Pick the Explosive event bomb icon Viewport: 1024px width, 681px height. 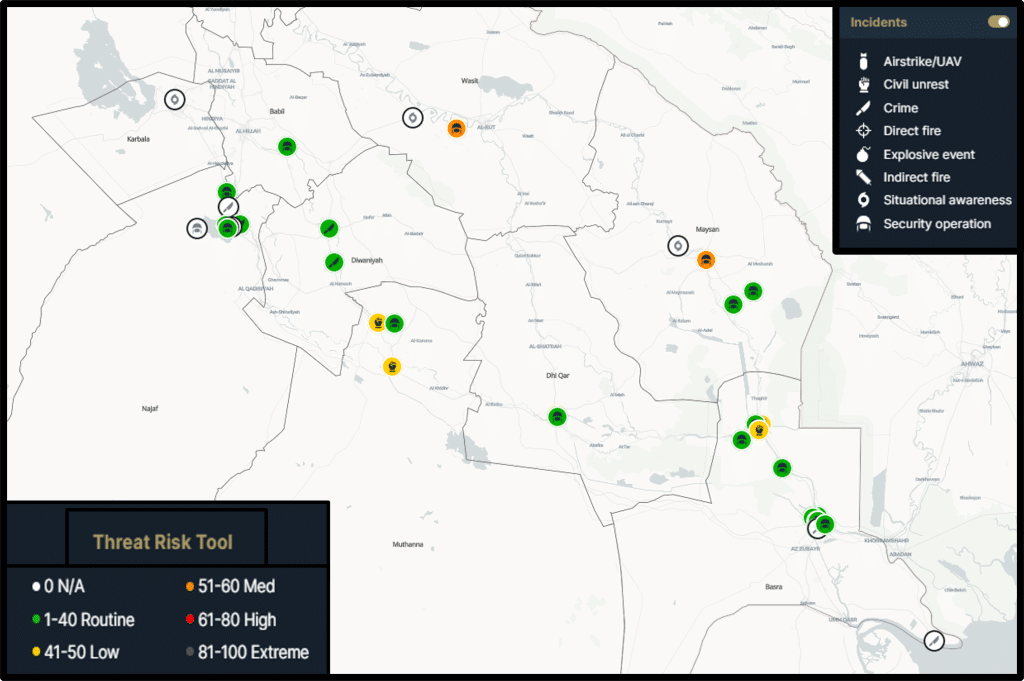tap(863, 155)
